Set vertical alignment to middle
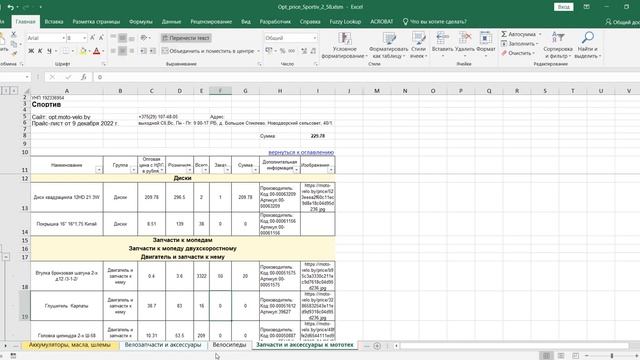The width and height of the screenshot is (640, 360). [122, 38]
